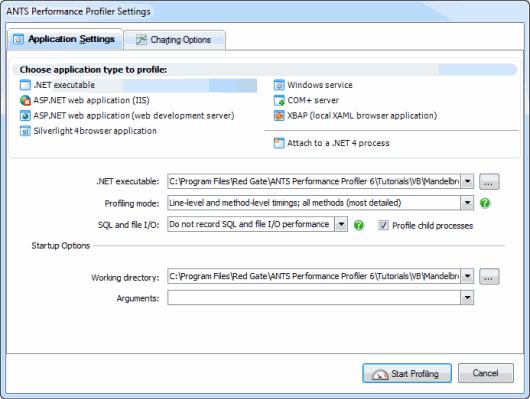
Task: Select the .NET executable application type icon
Action: tap(25, 85)
